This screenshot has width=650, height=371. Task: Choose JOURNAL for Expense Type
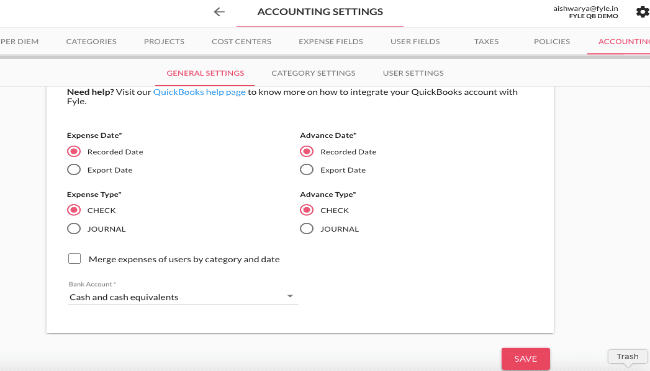74,228
